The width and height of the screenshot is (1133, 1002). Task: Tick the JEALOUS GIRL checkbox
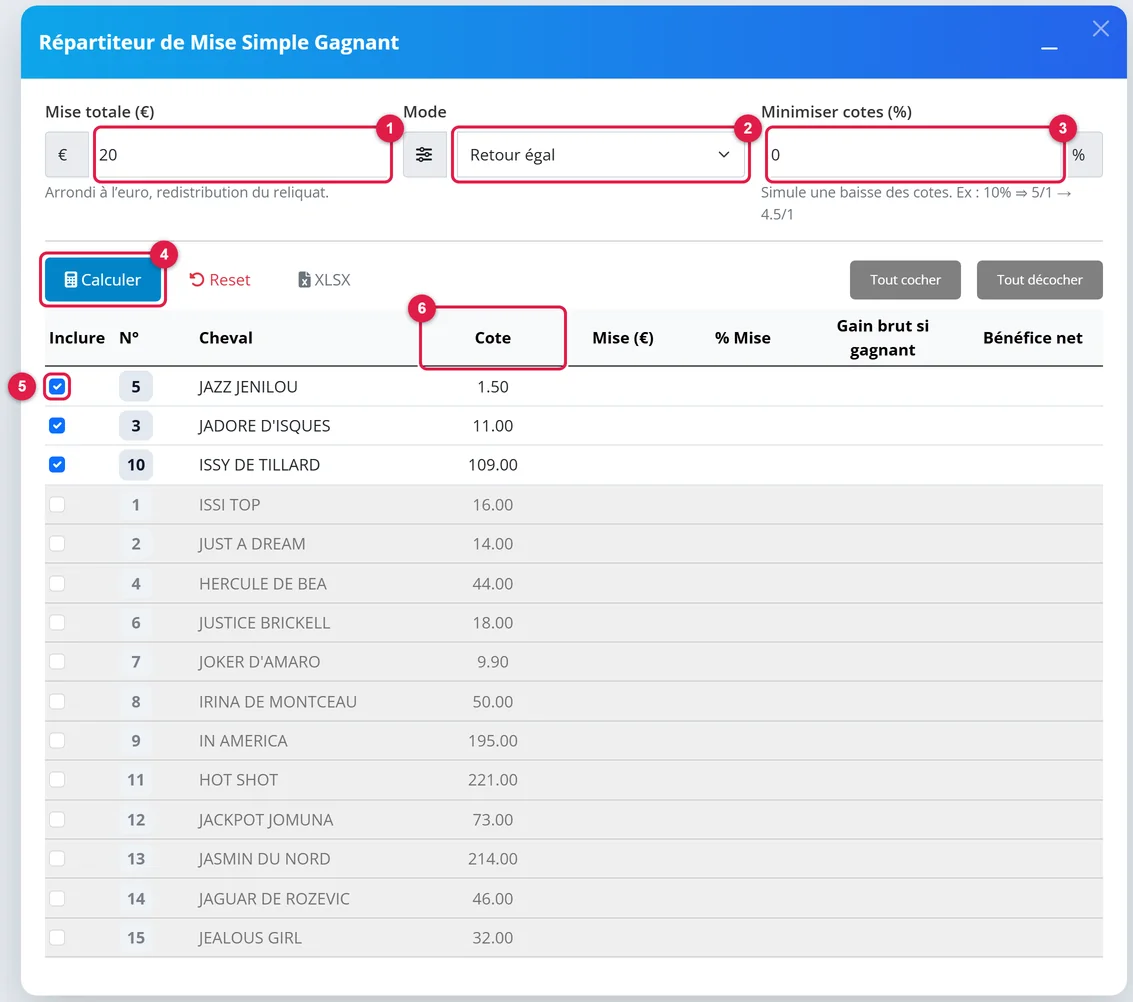pos(57,937)
